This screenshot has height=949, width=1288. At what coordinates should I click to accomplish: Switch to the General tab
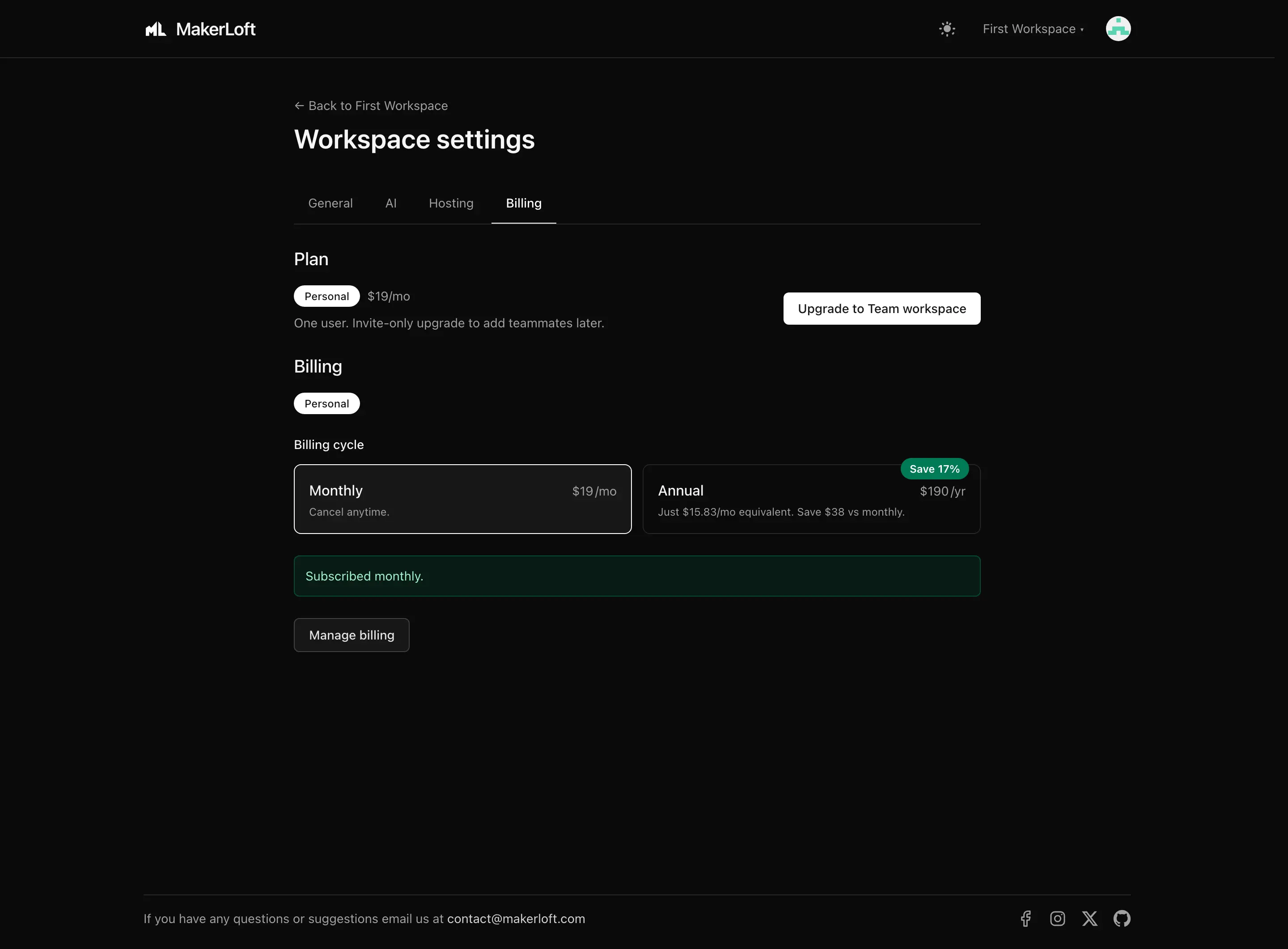point(330,203)
